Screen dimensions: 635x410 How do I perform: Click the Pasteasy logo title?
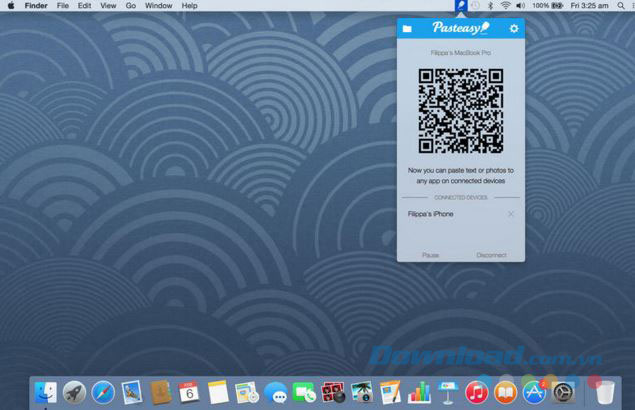click(x=461, y=28)
